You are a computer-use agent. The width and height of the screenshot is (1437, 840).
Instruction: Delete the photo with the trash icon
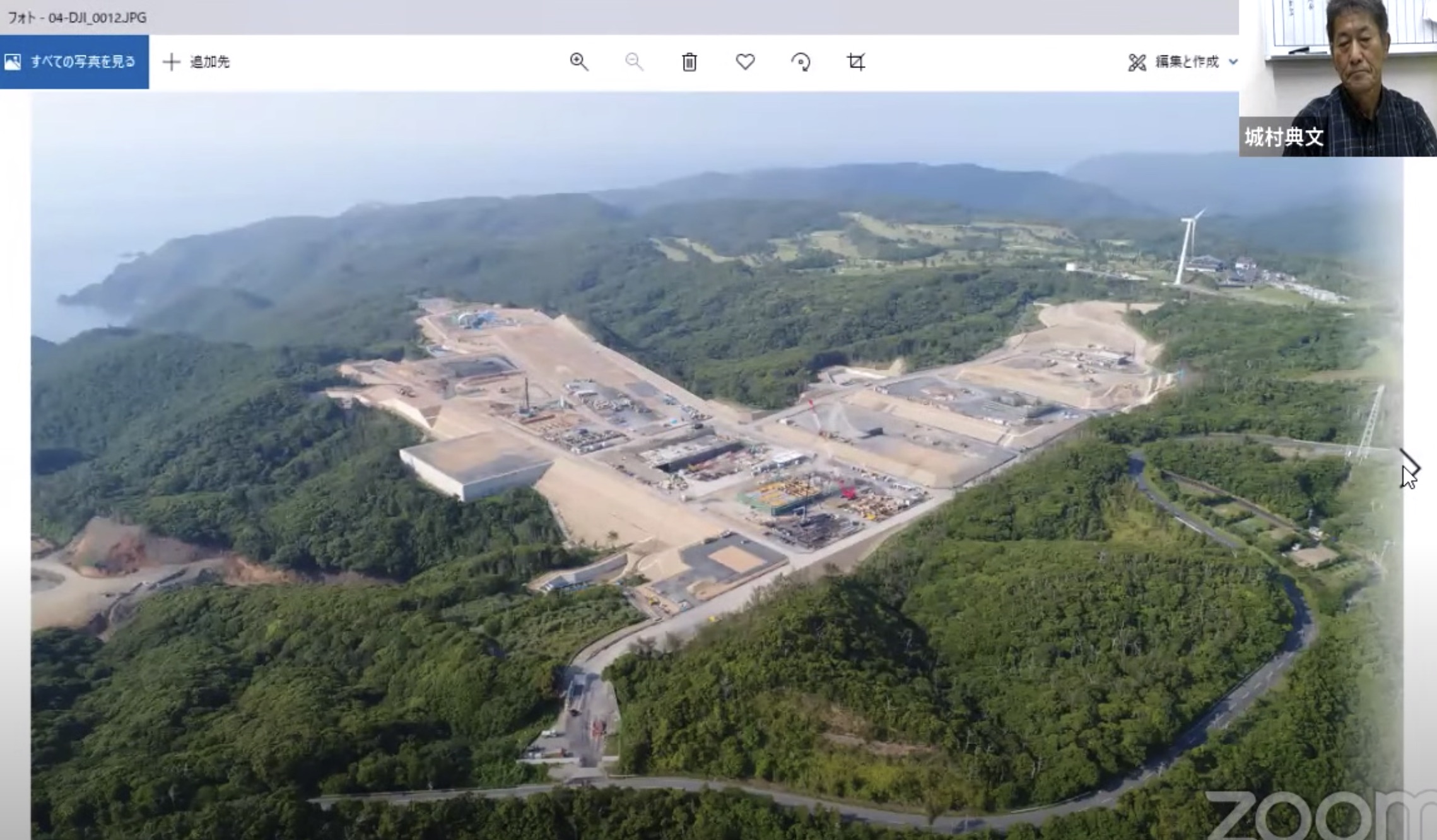point(689,62)
